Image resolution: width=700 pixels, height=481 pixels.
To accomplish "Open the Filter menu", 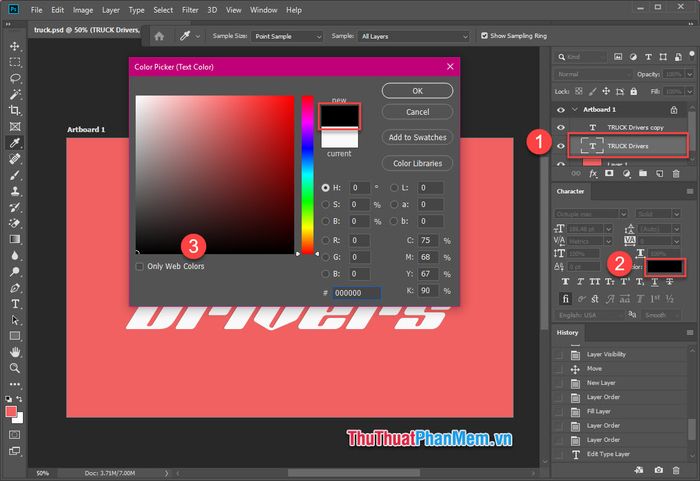I will point(190,10).
